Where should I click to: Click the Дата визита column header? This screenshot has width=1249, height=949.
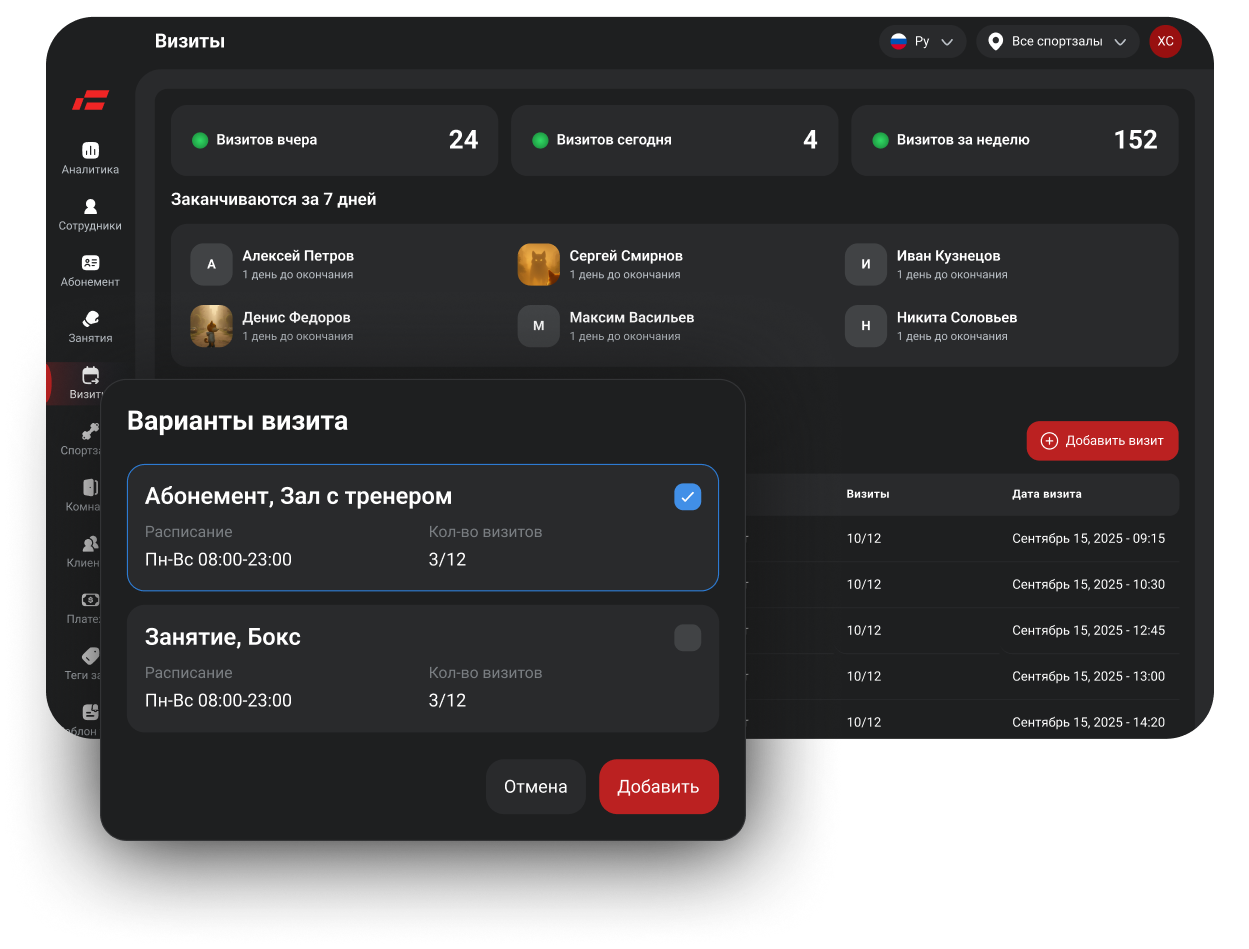1046,494
